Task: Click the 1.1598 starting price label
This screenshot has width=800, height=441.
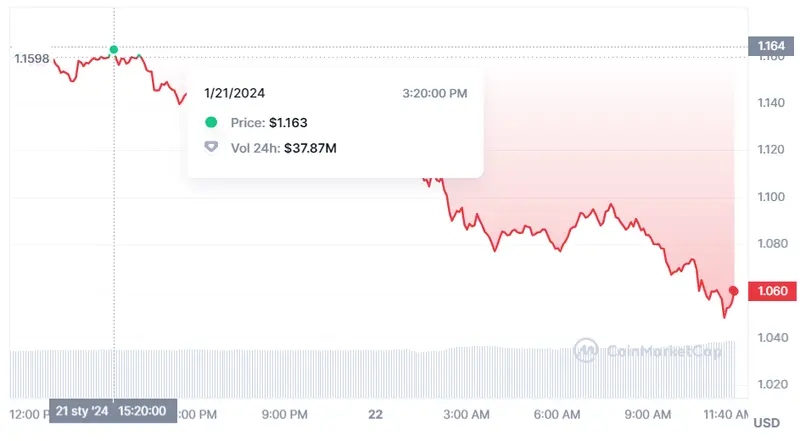Action: (31, 59)
